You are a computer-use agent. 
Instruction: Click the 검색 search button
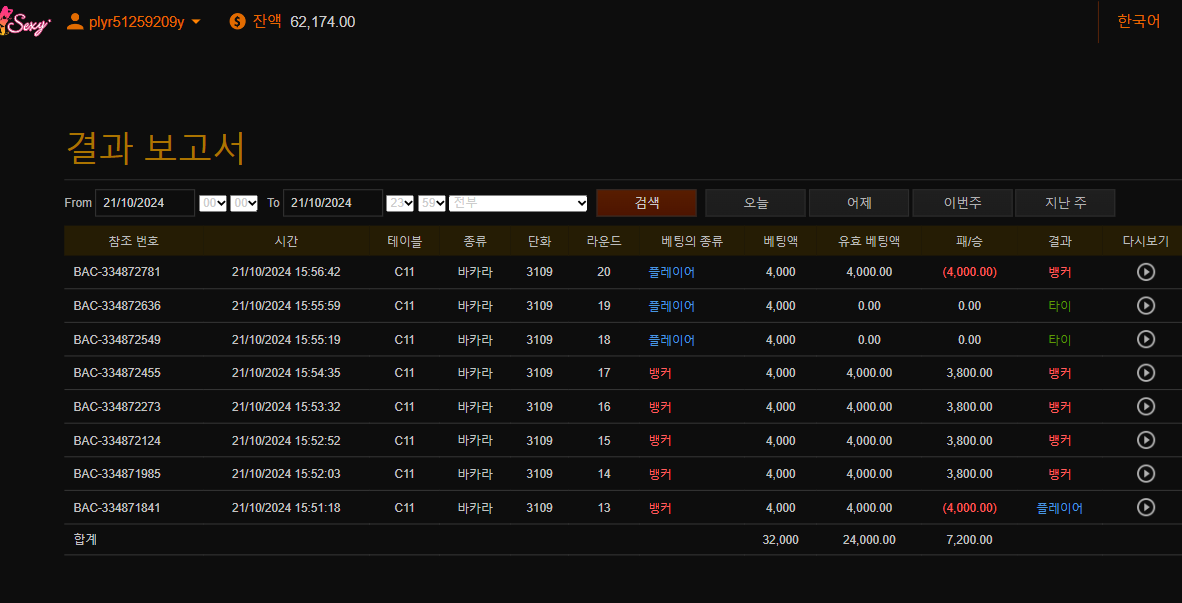(646, 203)
